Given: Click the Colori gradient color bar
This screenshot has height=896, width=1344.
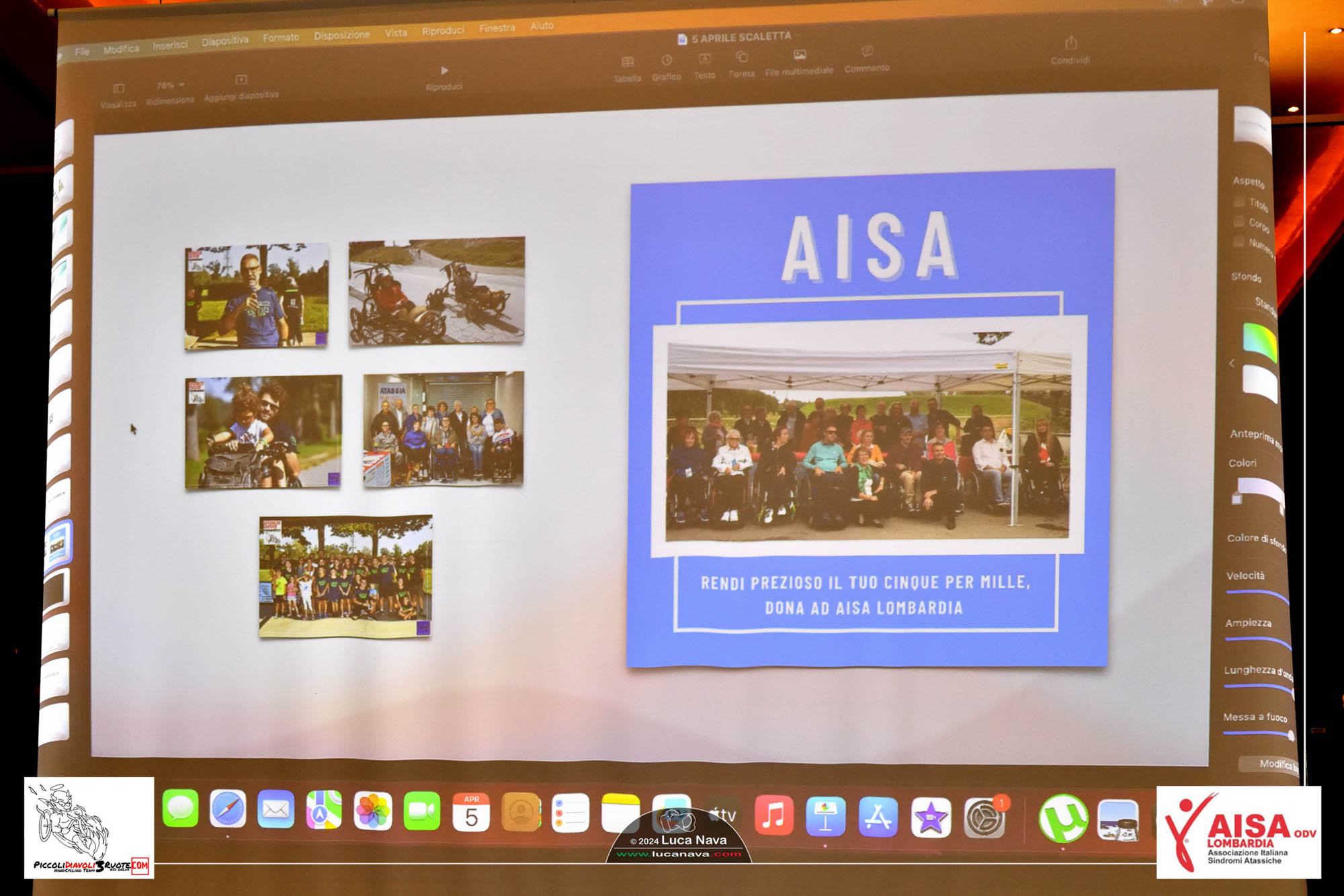Looking at the screenshot, I should pos(1261,490).
